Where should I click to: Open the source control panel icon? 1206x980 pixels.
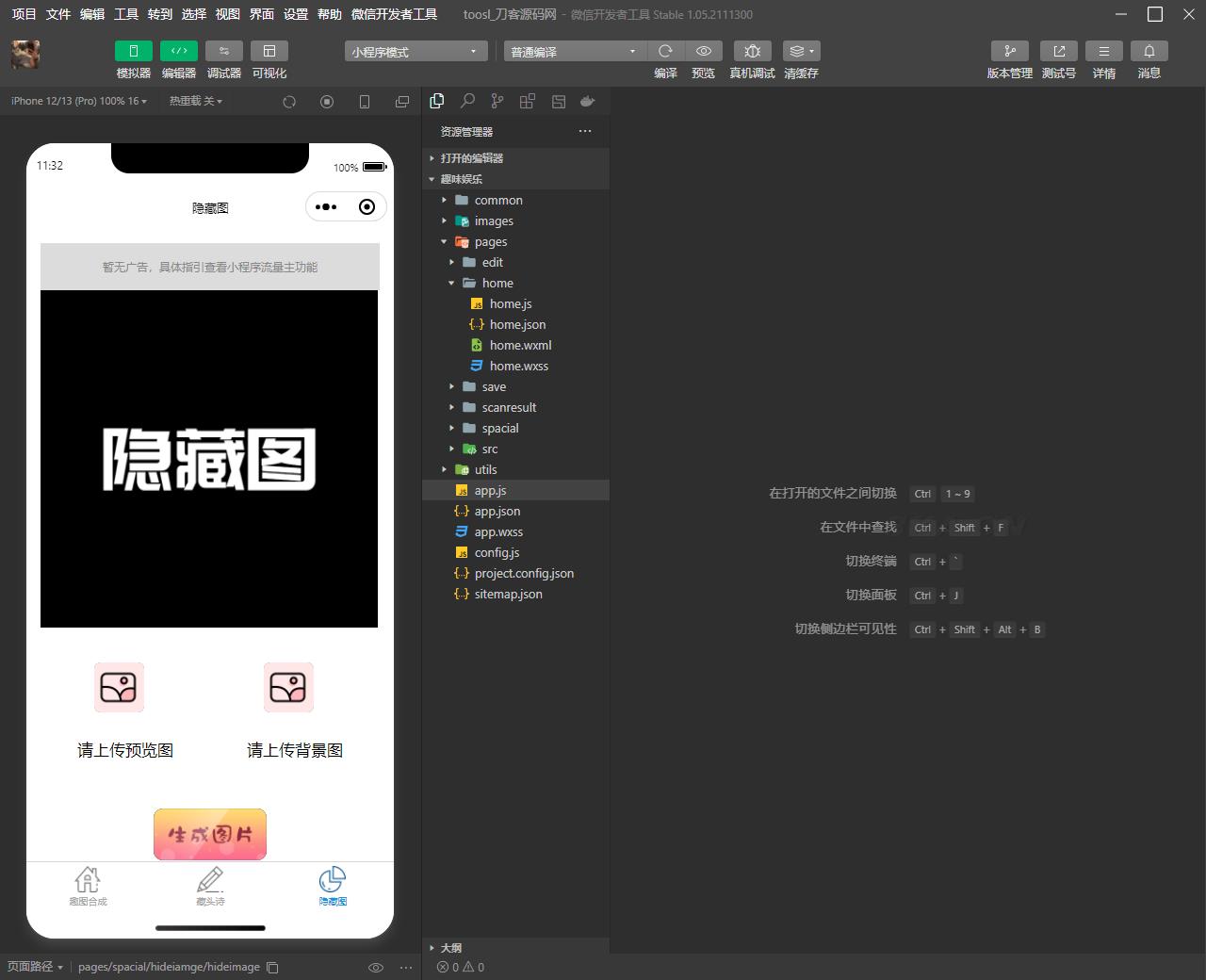click(497, 101)
